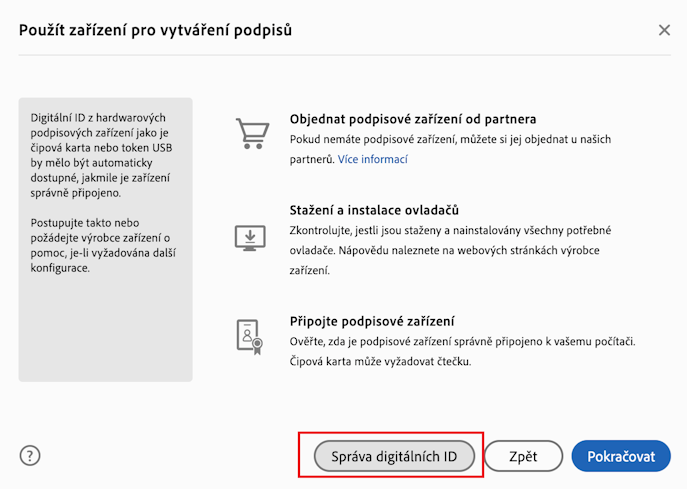Image resolution: width=687 pixels, height=489 pixels.
Task: Continue with the "Pokračovat" button
Action: pyautogui.click(x=620, y=456)
